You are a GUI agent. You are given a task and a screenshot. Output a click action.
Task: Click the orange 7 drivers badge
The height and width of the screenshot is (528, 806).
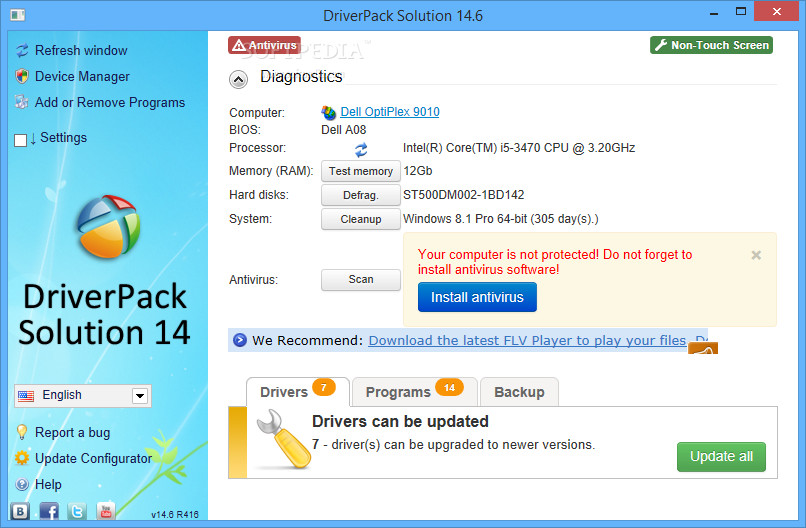click(323, 387)
